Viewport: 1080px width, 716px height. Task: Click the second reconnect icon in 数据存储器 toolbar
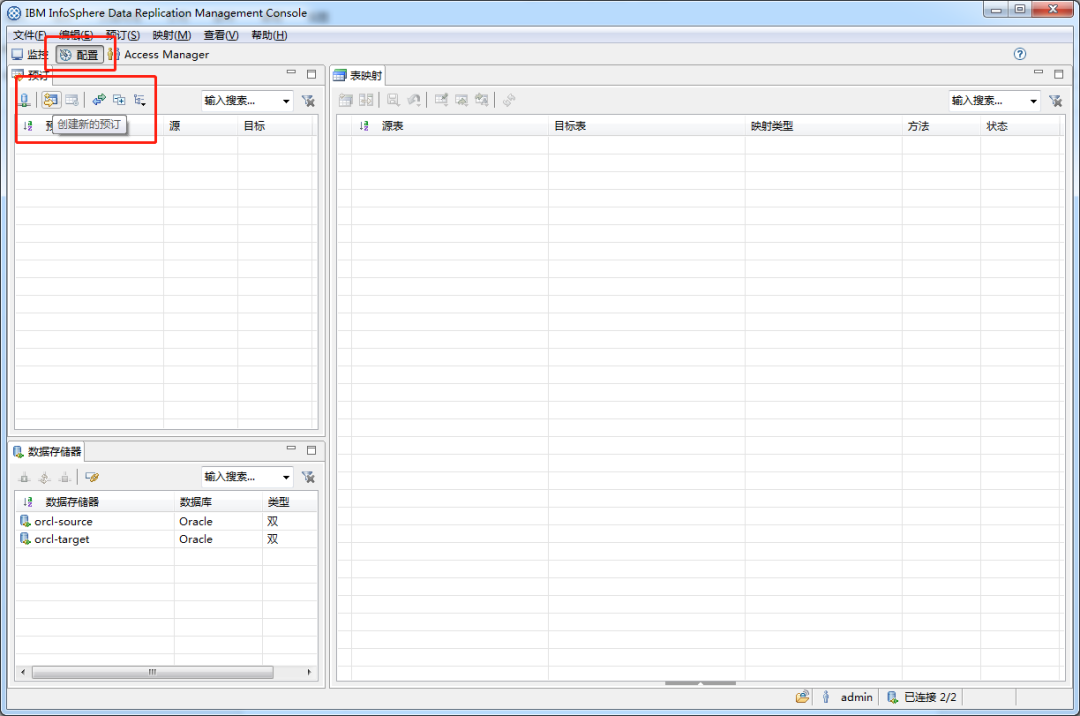click(44, 476)
